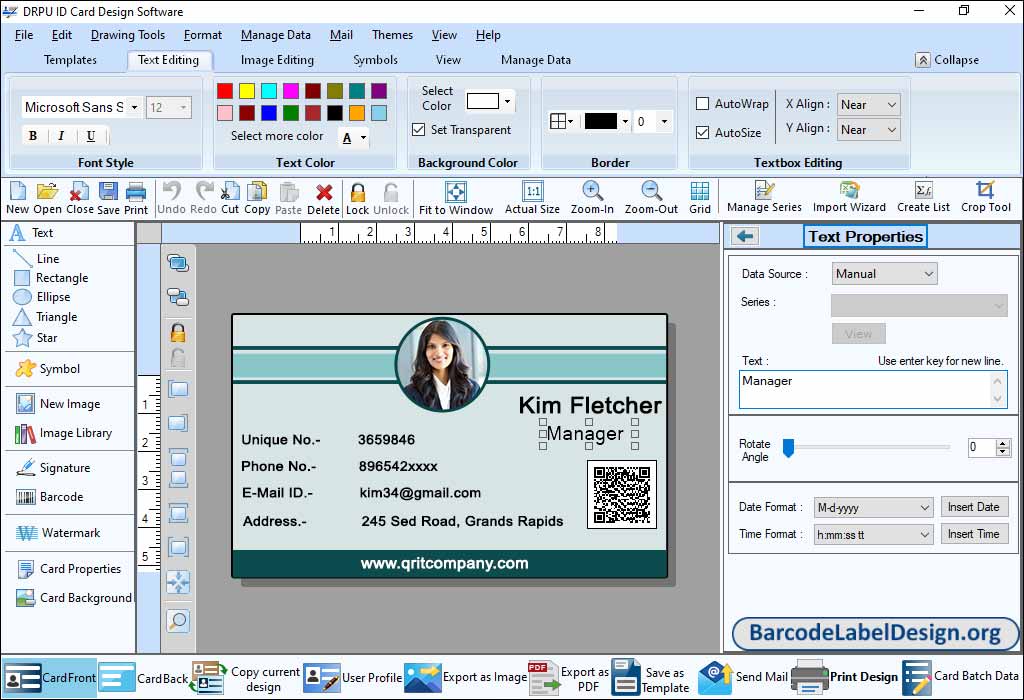Toggle the Grid display

tap(699, 198)
